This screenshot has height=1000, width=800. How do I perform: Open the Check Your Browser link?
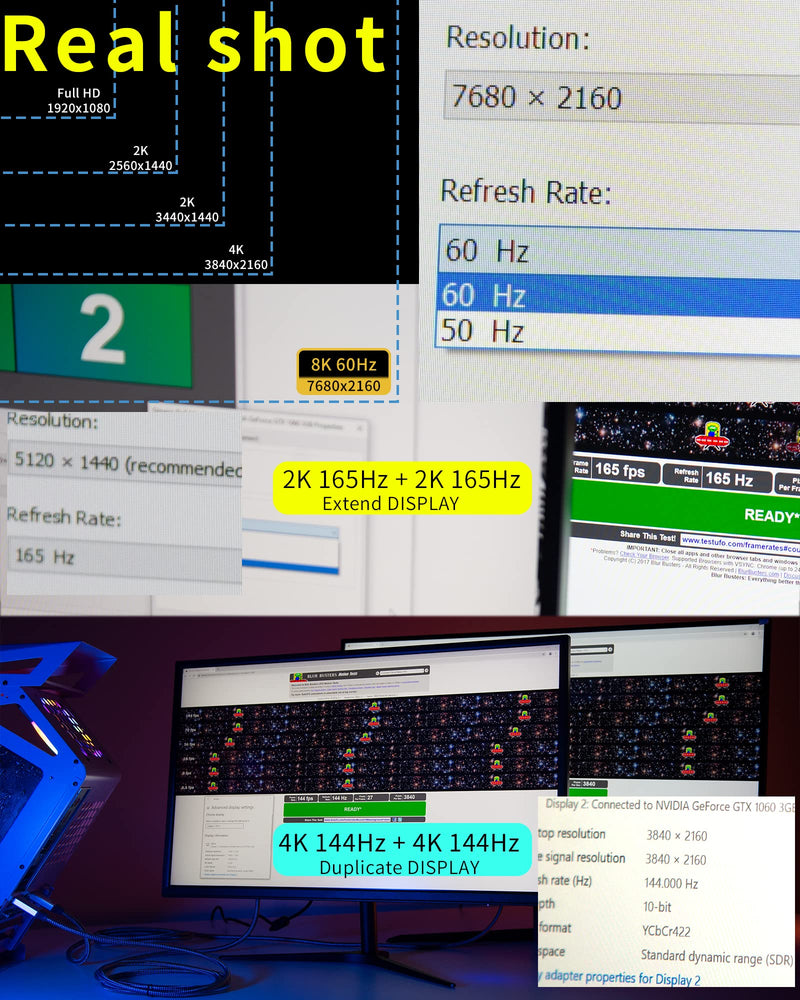644,555
